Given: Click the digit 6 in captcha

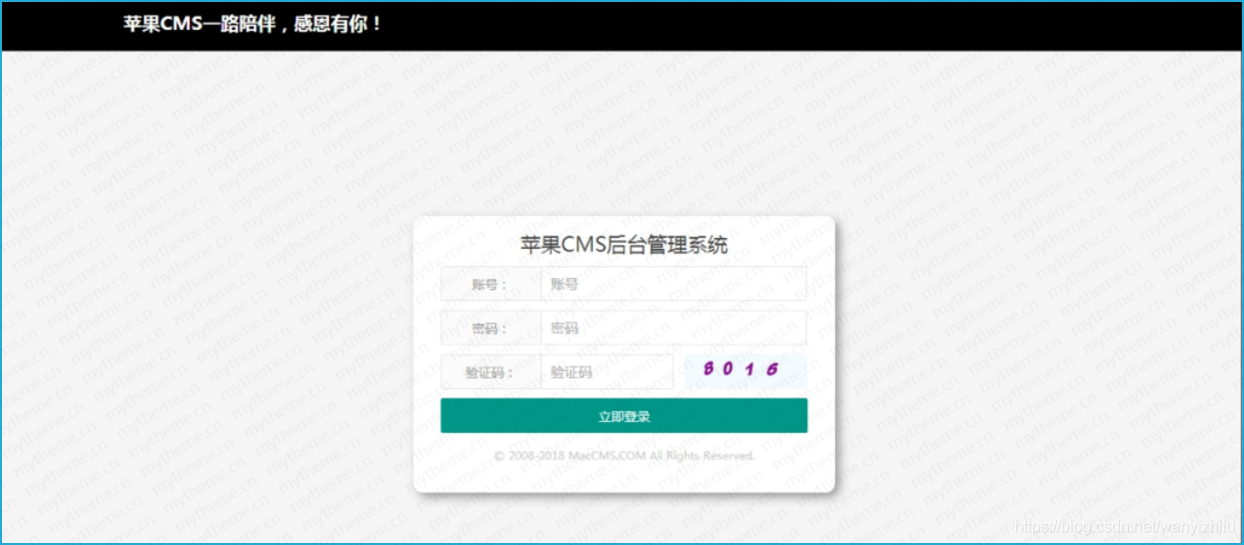Looking at the screenshot, I should (x=773, y=369).
